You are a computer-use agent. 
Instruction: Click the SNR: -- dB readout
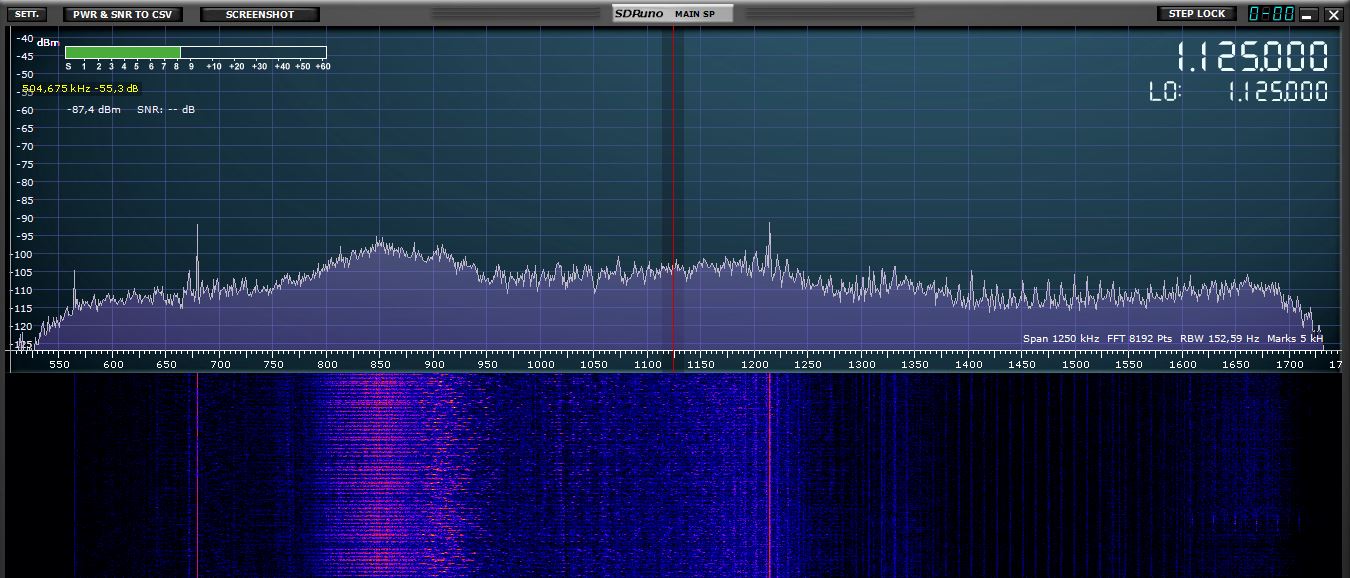click(166, 109)
